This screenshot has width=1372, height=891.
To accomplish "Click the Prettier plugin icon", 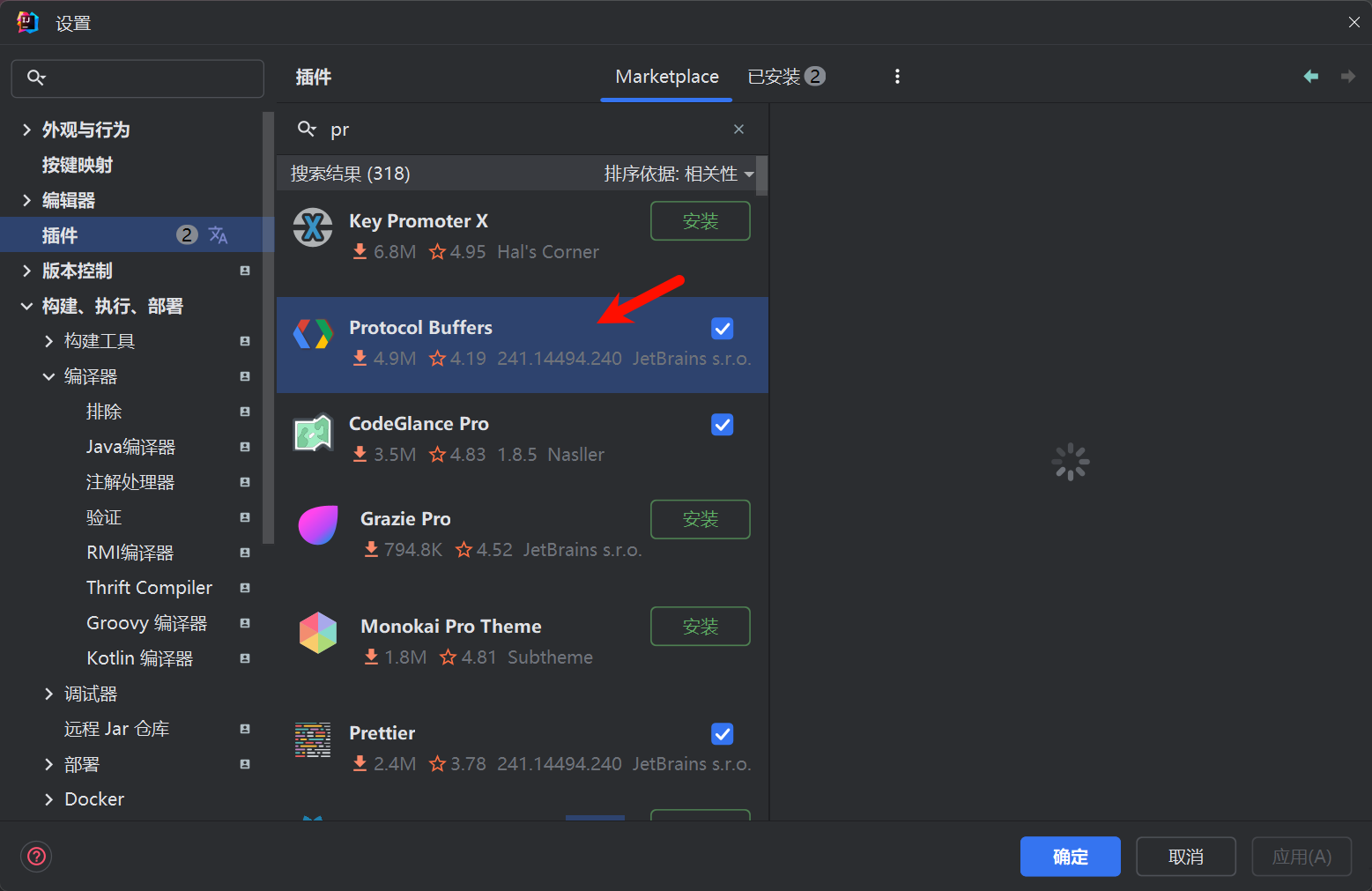I will pos(313,740).
